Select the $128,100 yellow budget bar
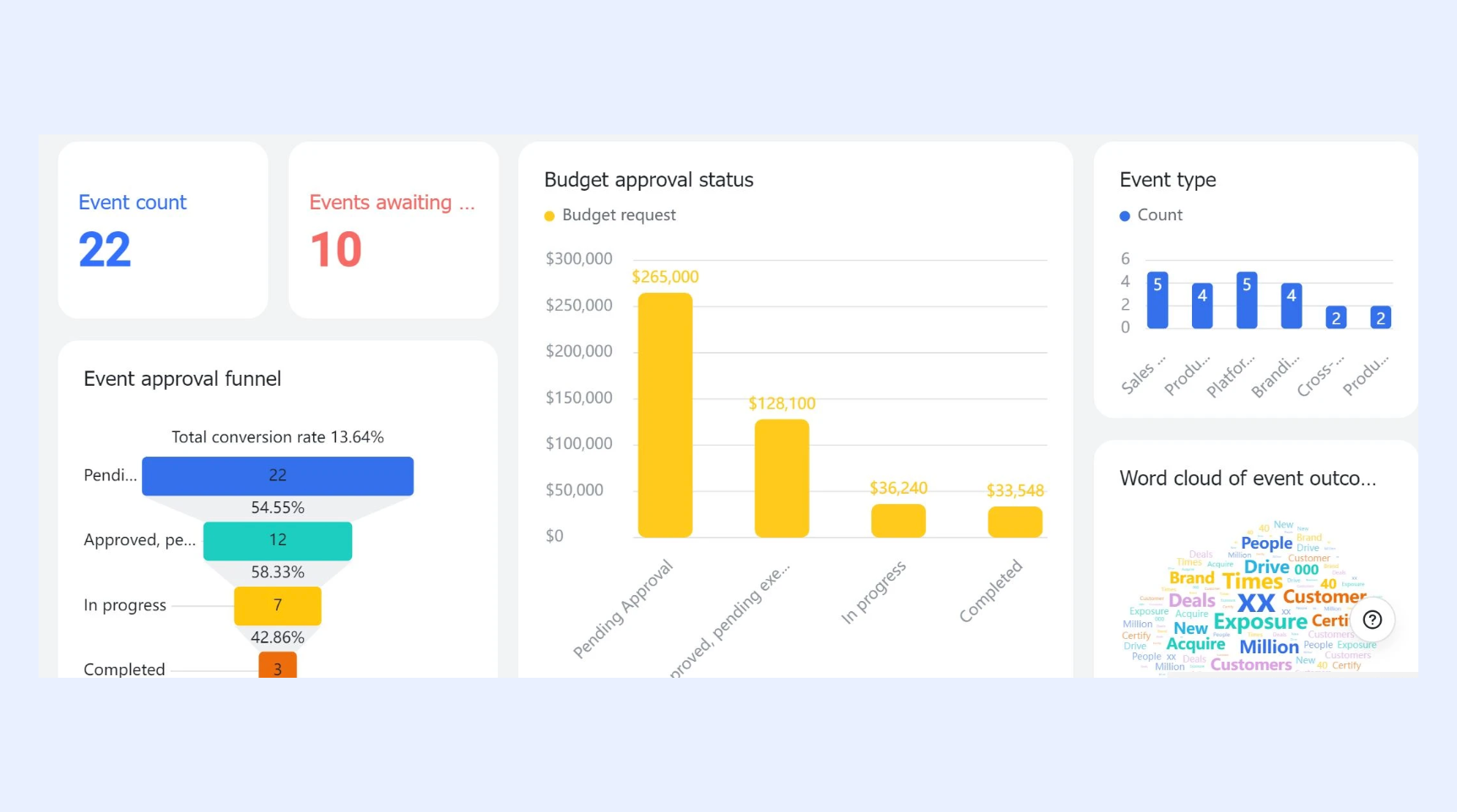Viewport: 1457px width, 812px height. coord(782,478)
